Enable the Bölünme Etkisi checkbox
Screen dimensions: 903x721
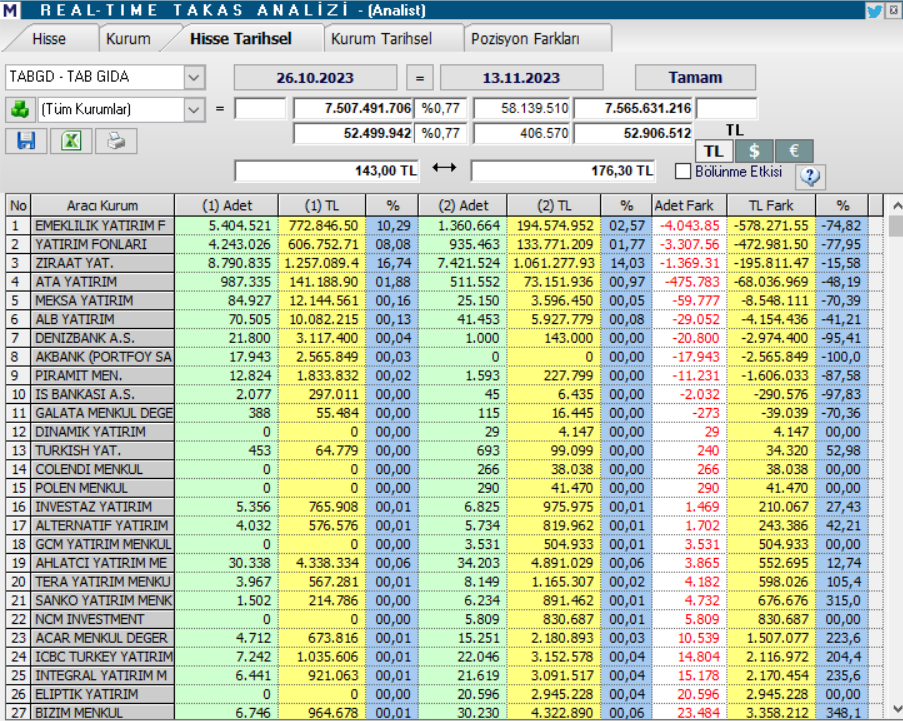coord(683,171)
